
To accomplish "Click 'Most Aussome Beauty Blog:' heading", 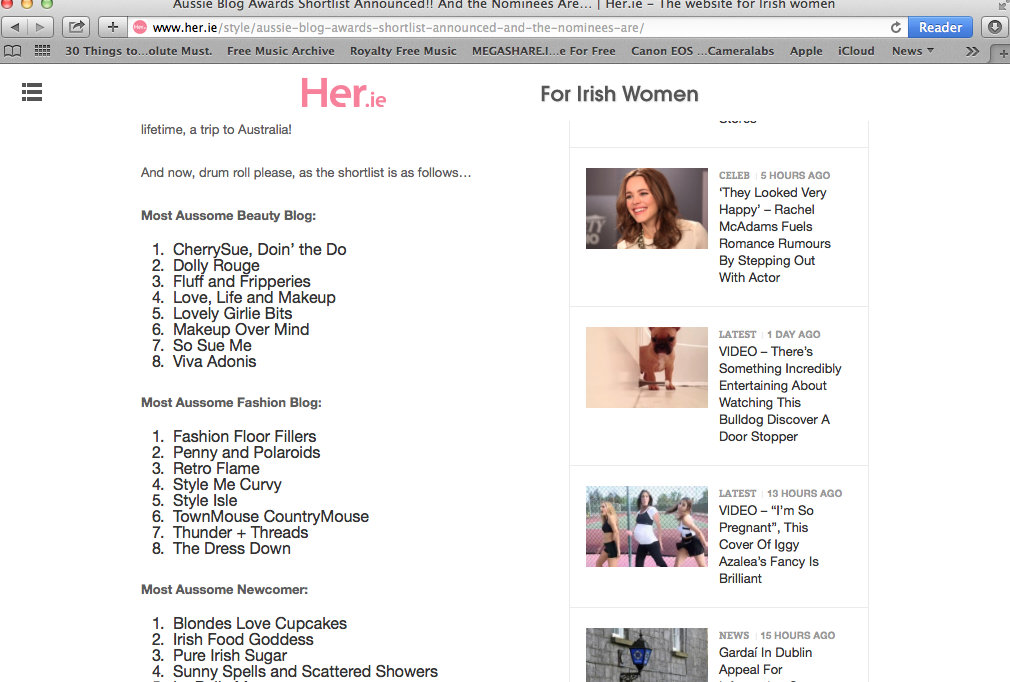I will click(x=229, y=216).
